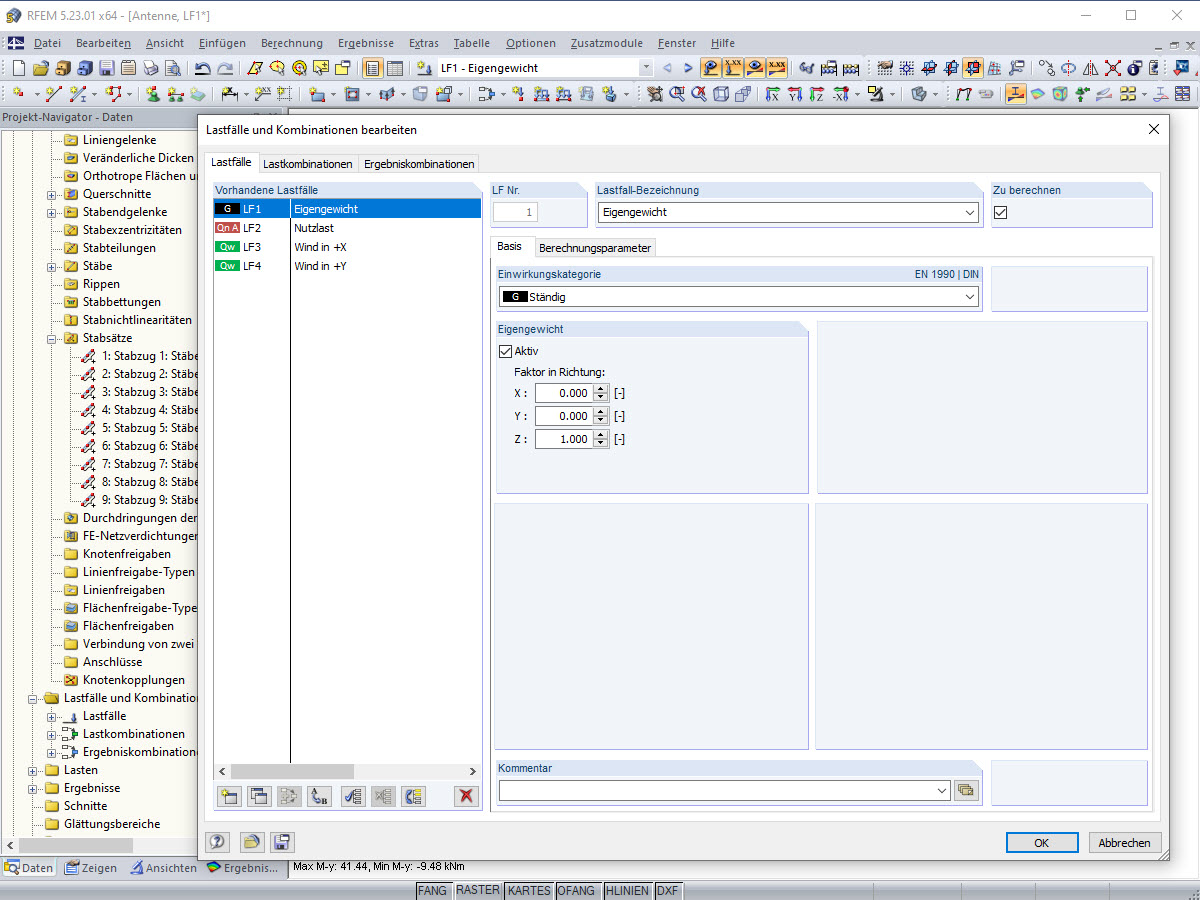Screen dimensions: 1200x900
Task: Confirm changes with the OK button
Action: (1042, 842)
